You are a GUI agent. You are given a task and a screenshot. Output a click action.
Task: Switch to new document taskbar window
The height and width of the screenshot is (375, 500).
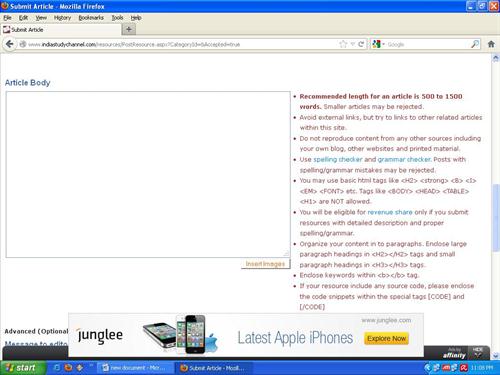pos(135,368)
